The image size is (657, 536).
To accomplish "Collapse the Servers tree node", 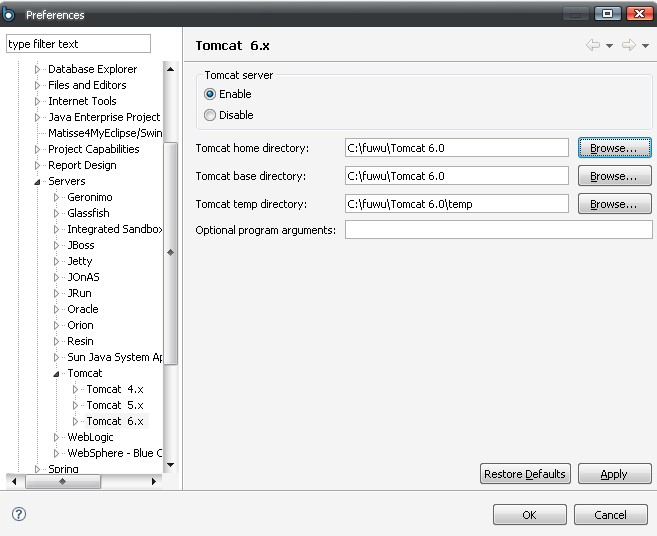I will [37, 181].
